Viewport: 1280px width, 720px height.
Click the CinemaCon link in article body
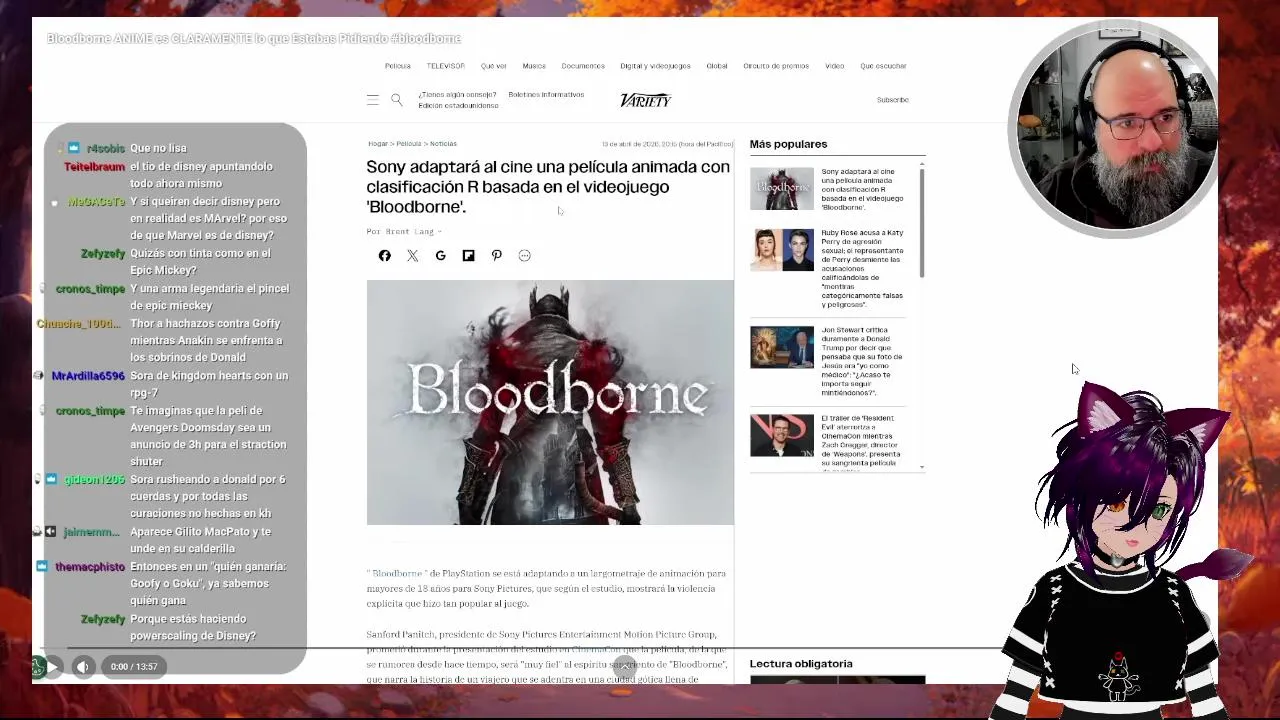coord(597,649)
